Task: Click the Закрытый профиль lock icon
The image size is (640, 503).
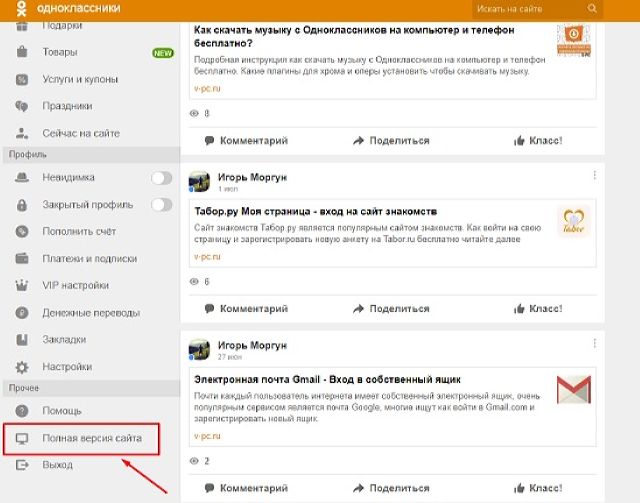Action: (x=22, y=205)
